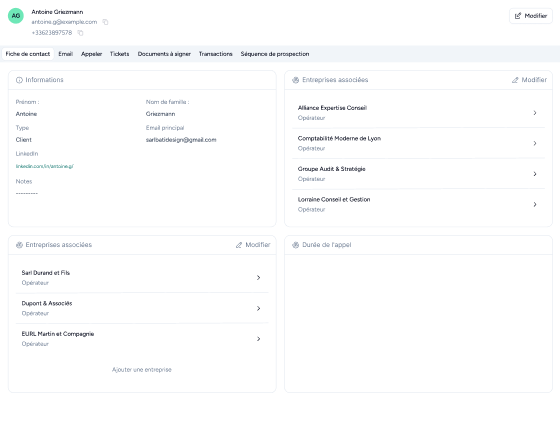Go to the Tickets tab
Image resolution: width=560 pixels, height=422 pixels.
click(x=120, y=54)
